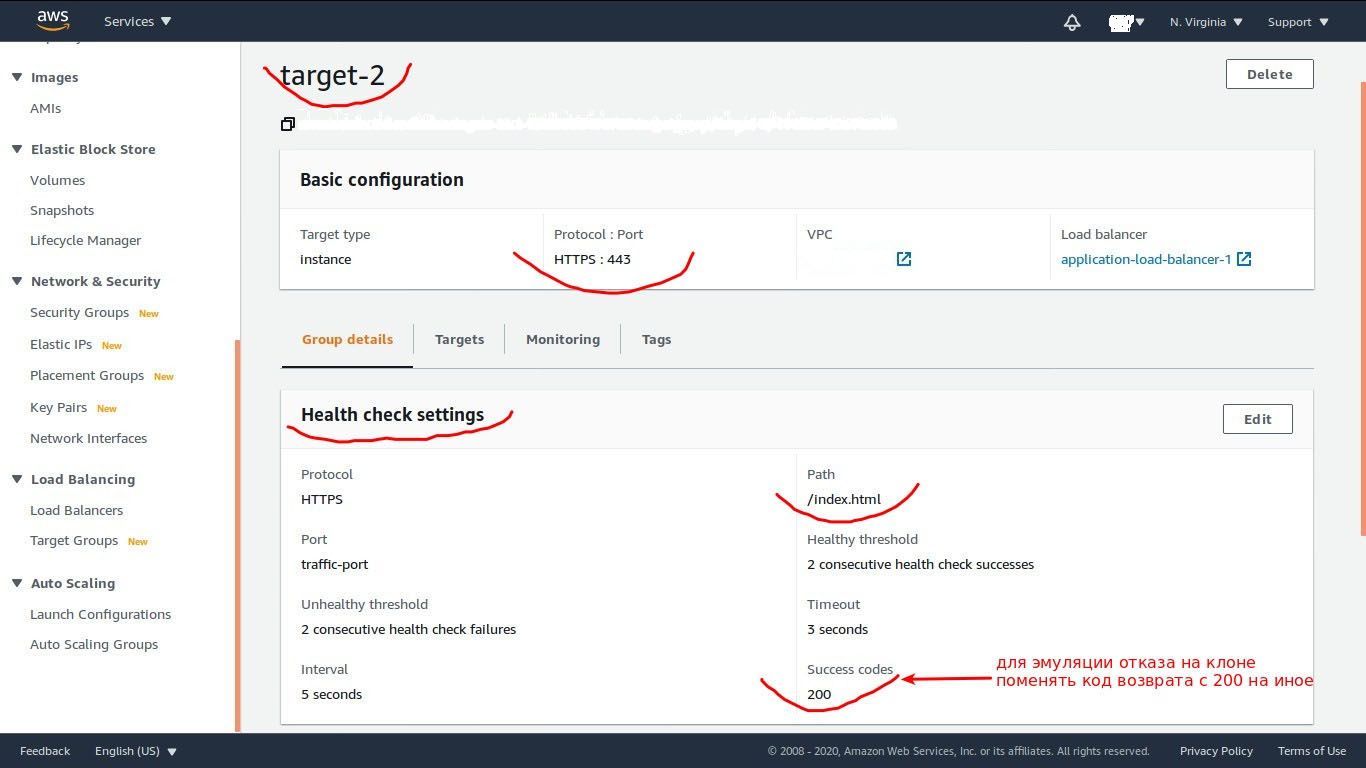This screenshot has width=1366, height=768.
Task: Open load balancer external link icon
Action: [x=1244, y=259]
